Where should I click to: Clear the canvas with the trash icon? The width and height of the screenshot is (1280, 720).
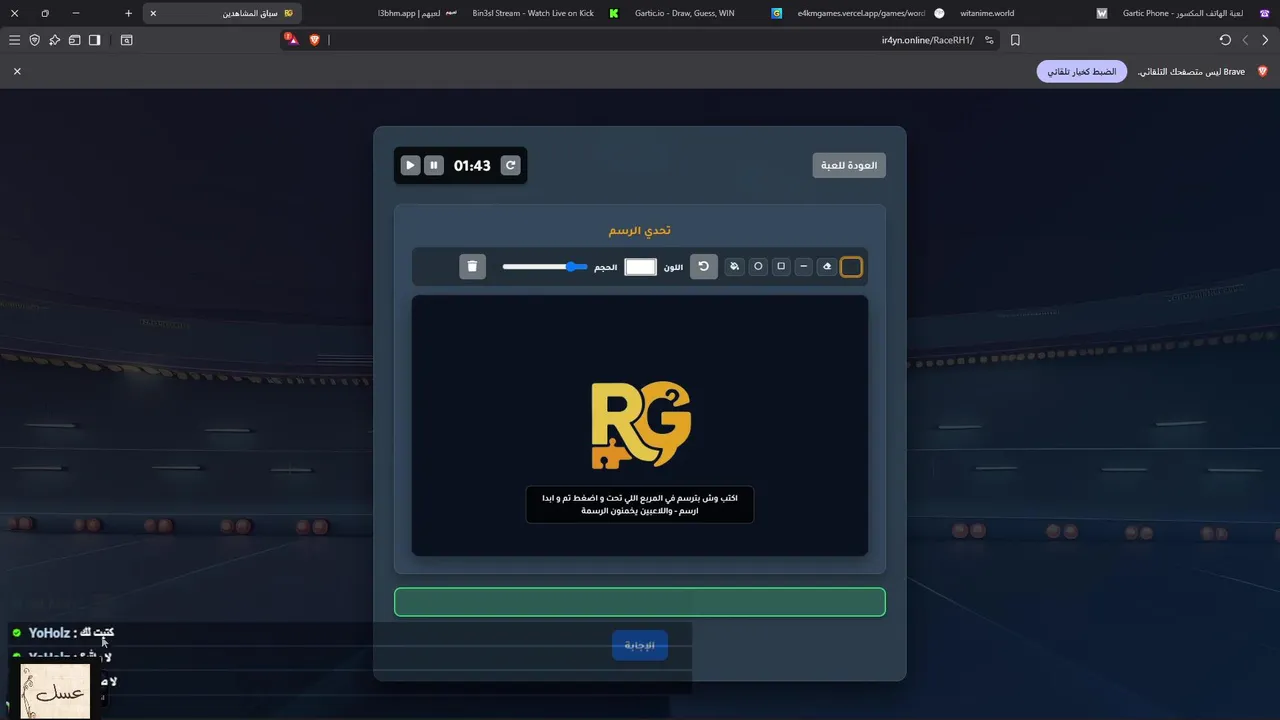point(472,266)
